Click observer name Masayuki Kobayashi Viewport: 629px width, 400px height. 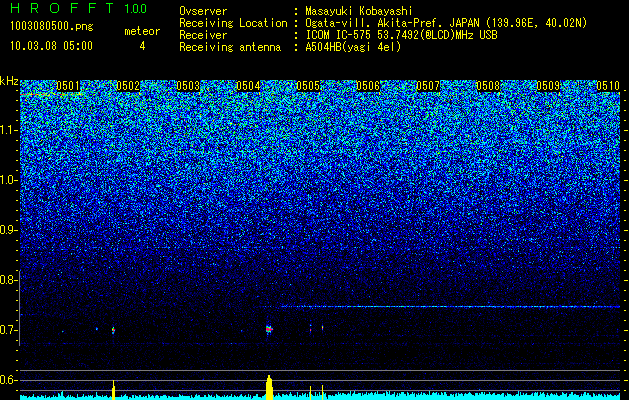(x=359, y=11)
